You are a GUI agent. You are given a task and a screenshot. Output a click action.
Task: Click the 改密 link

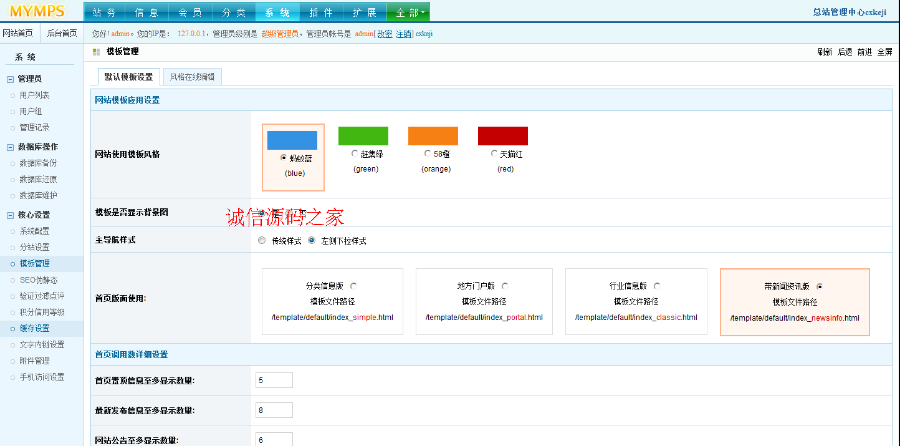point(385,34)
